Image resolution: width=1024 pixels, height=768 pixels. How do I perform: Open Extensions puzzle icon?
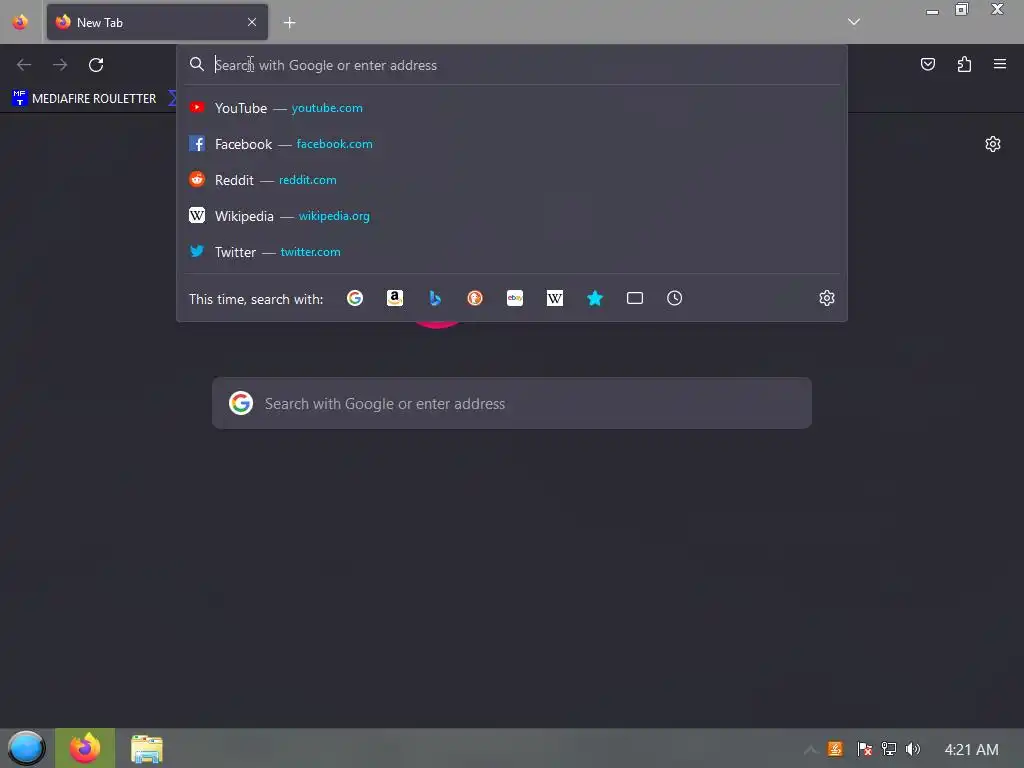point(964,64)
